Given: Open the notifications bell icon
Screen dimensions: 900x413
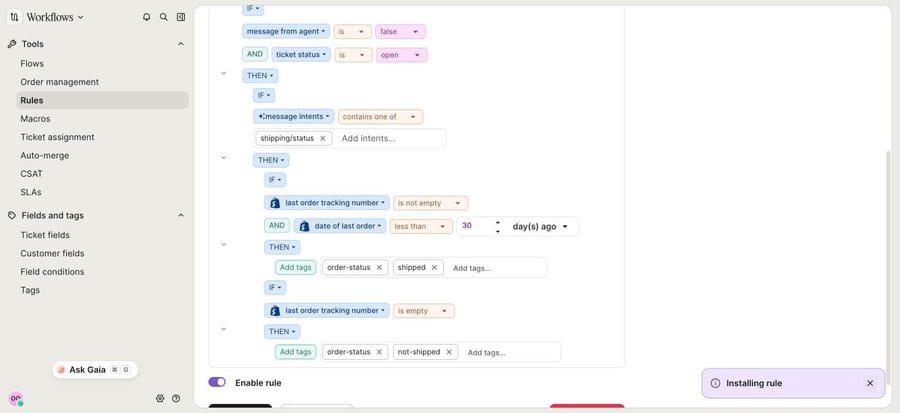Looking at the screenshot, I should click(146, 17).
